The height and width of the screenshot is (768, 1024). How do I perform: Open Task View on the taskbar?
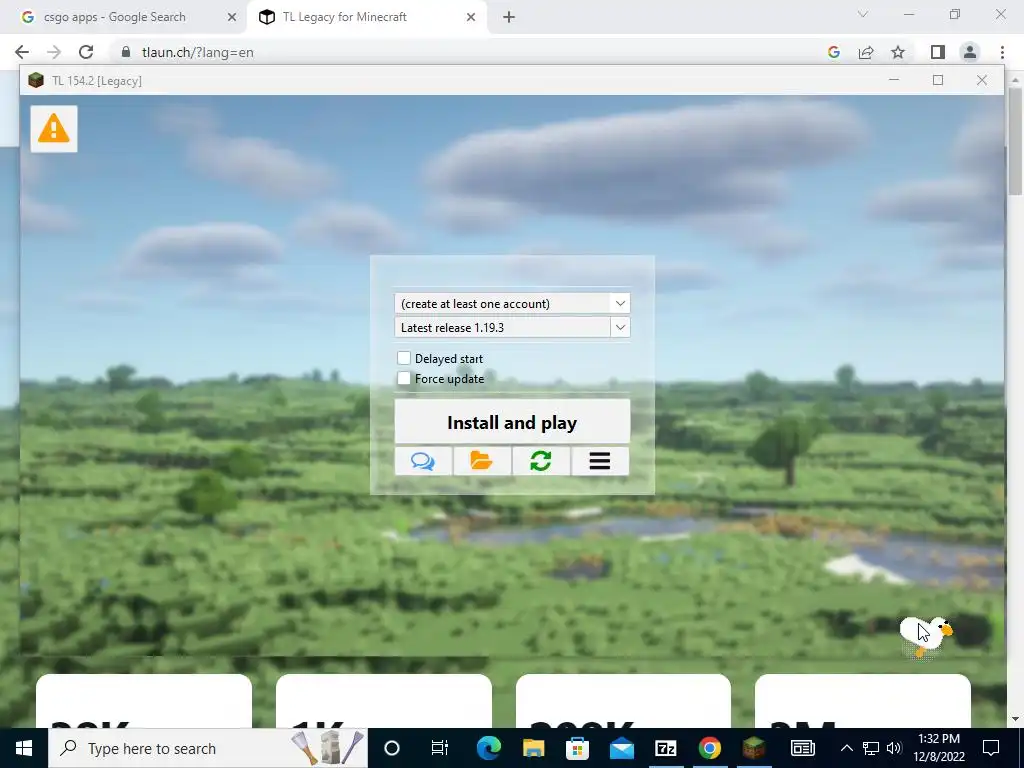point(440,748)
